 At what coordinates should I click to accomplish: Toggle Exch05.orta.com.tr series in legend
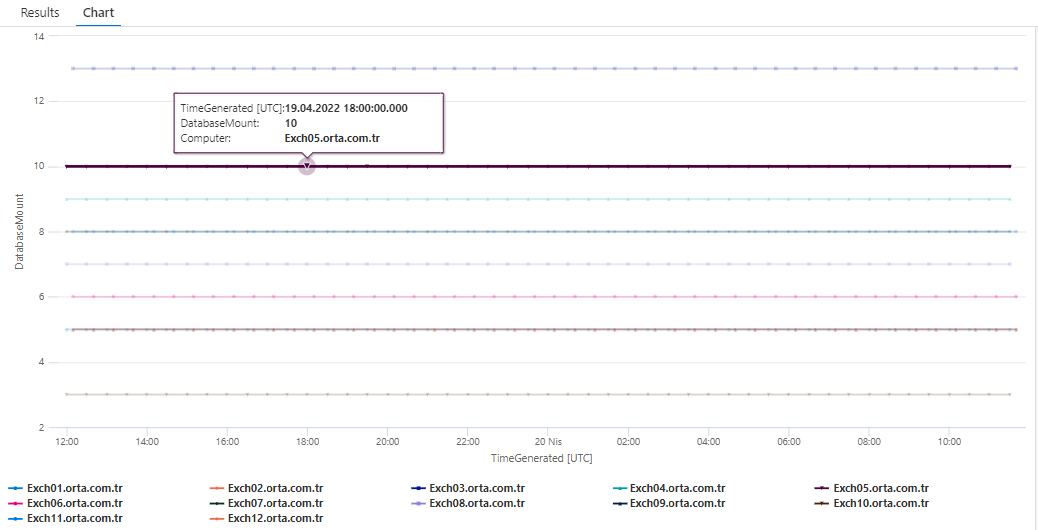(x=871, y=488)
